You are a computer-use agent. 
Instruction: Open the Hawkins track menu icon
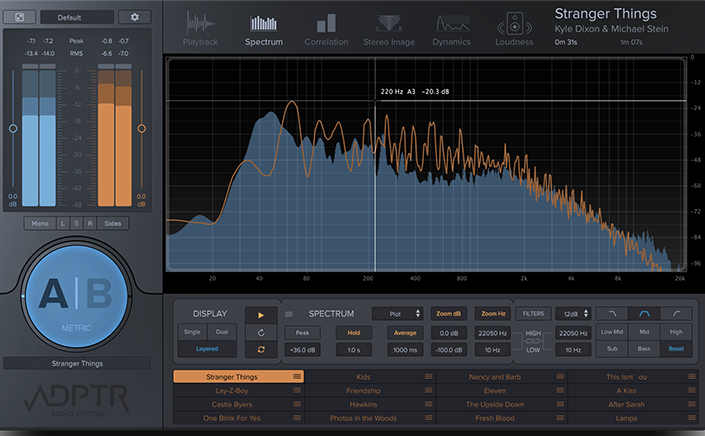pyautogui.click(x=428, y=404)
